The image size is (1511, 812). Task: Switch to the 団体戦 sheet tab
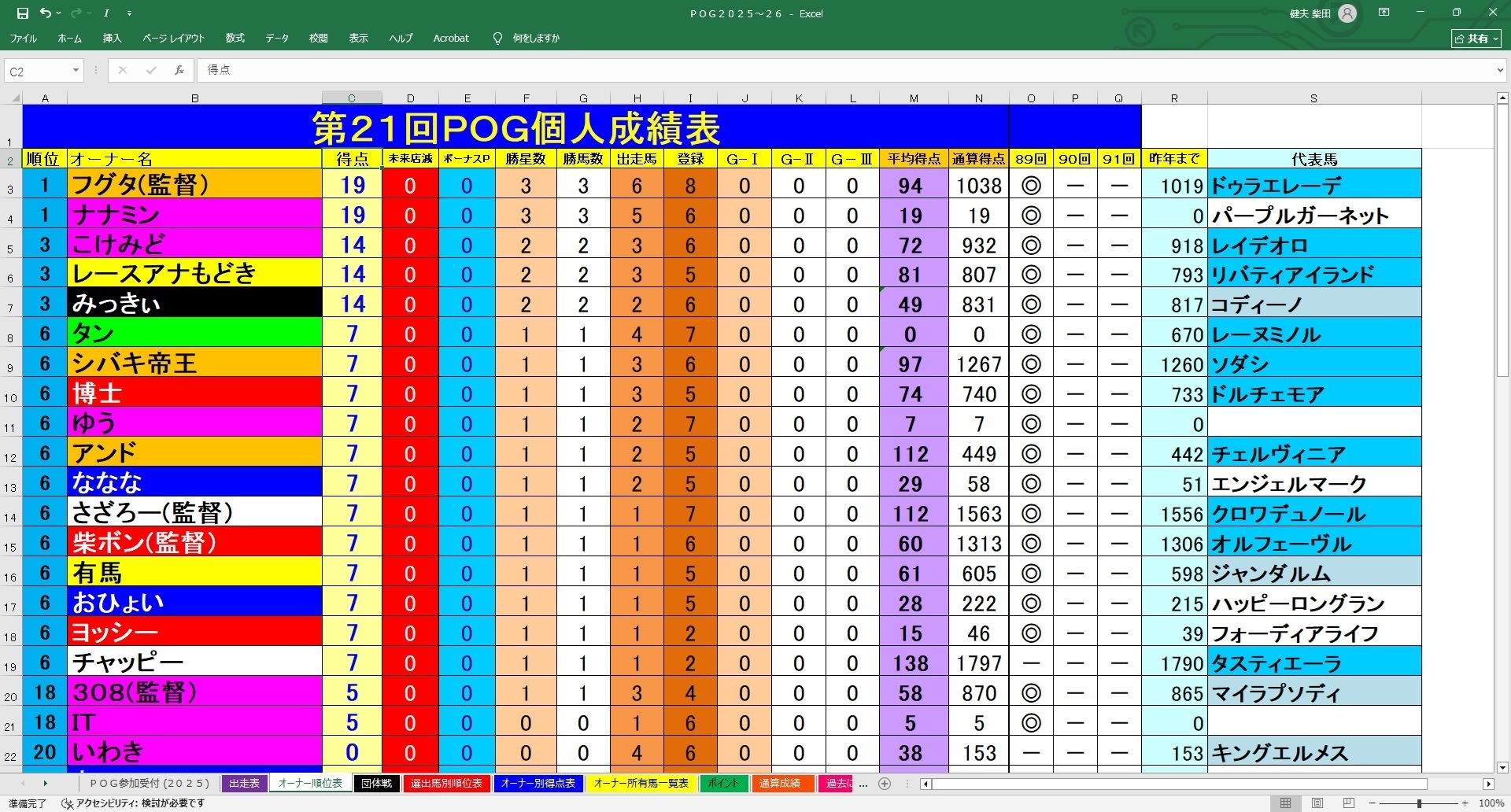click(376, 784)
